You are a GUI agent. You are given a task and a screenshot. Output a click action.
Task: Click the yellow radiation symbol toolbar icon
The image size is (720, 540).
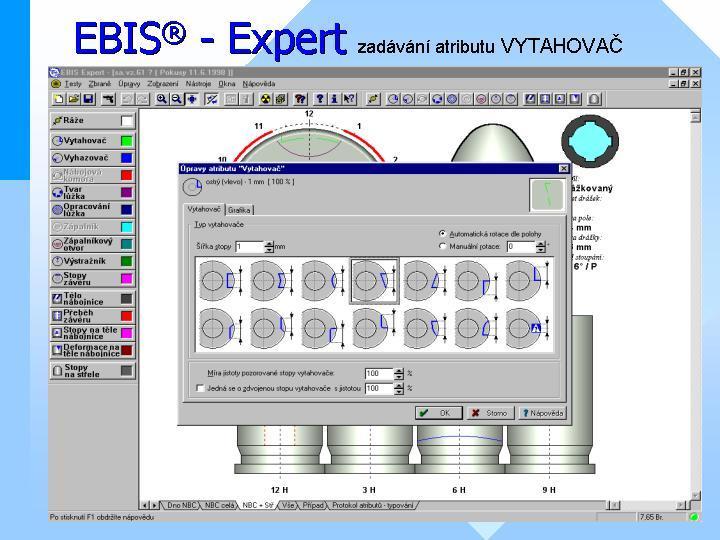pos(265,99)
